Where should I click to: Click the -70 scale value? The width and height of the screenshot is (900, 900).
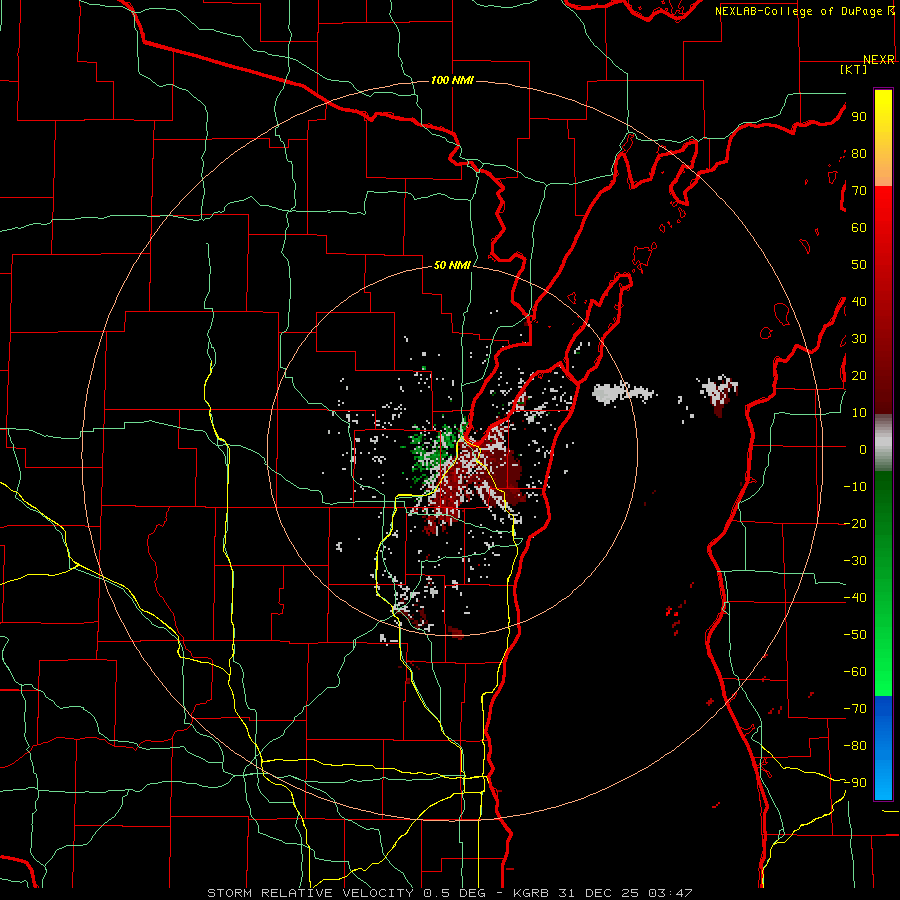[855, 709]
